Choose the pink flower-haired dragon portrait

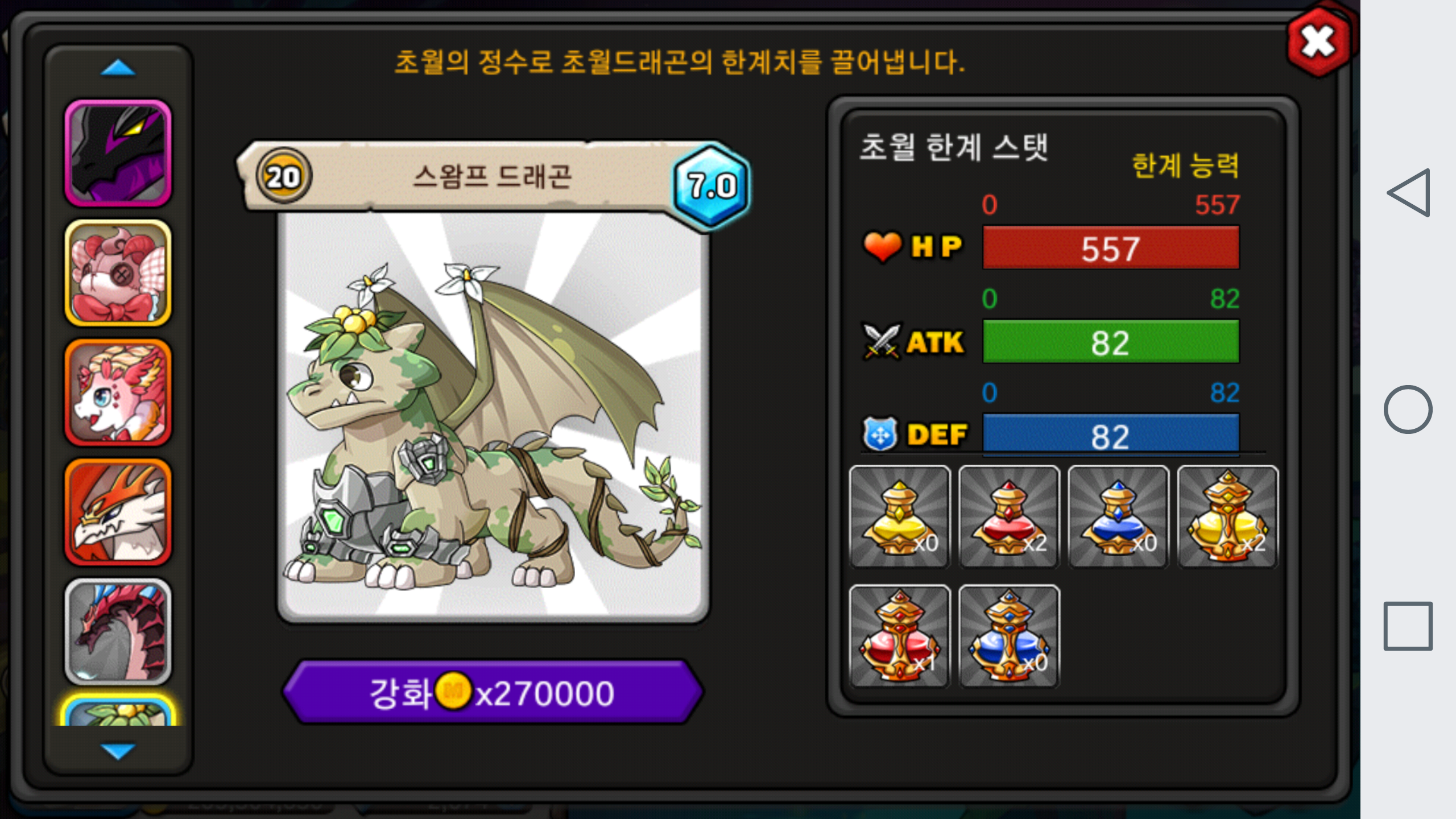click(118, 392)
